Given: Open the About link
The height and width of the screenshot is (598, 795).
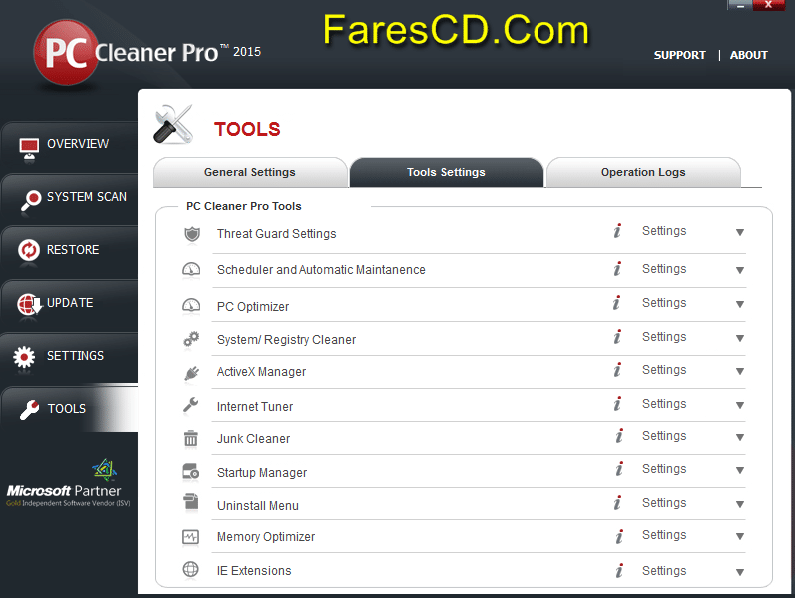Looking at the screenshot, I should pos(748,55).
